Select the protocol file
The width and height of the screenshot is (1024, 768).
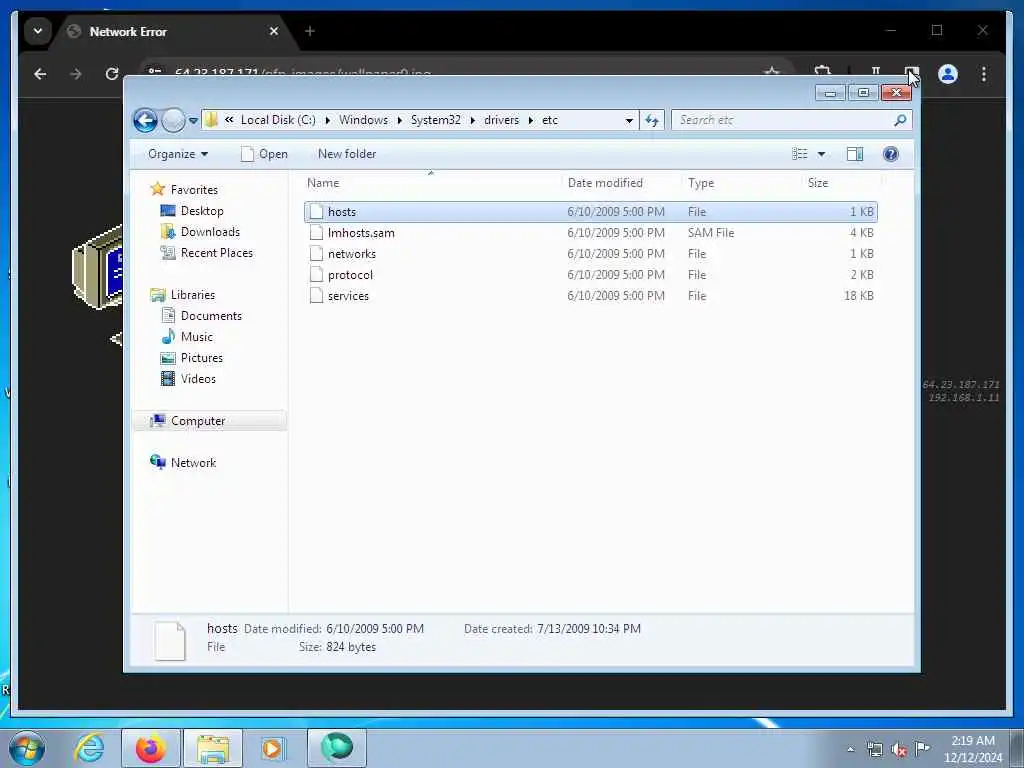click(x=590, y=275)
